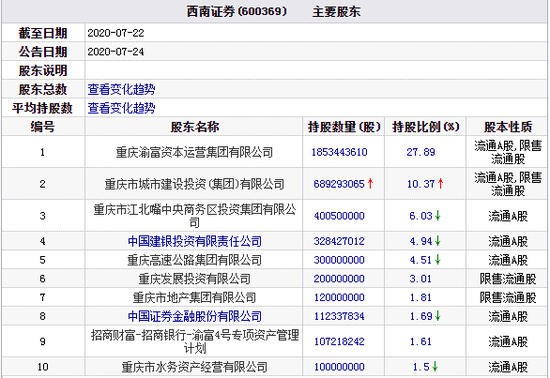550x378 pixels.
Task: Click holding amount 689293065
Action: [x=339, y=184]
